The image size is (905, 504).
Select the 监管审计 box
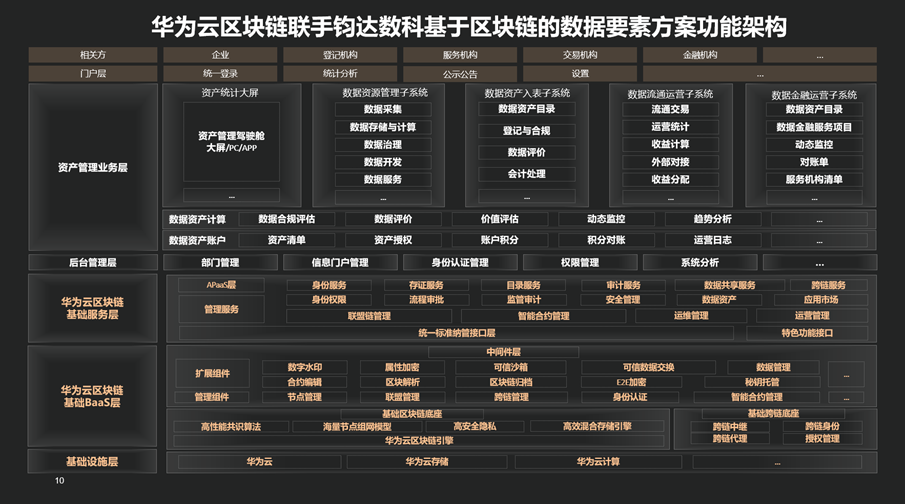[524, 300]
